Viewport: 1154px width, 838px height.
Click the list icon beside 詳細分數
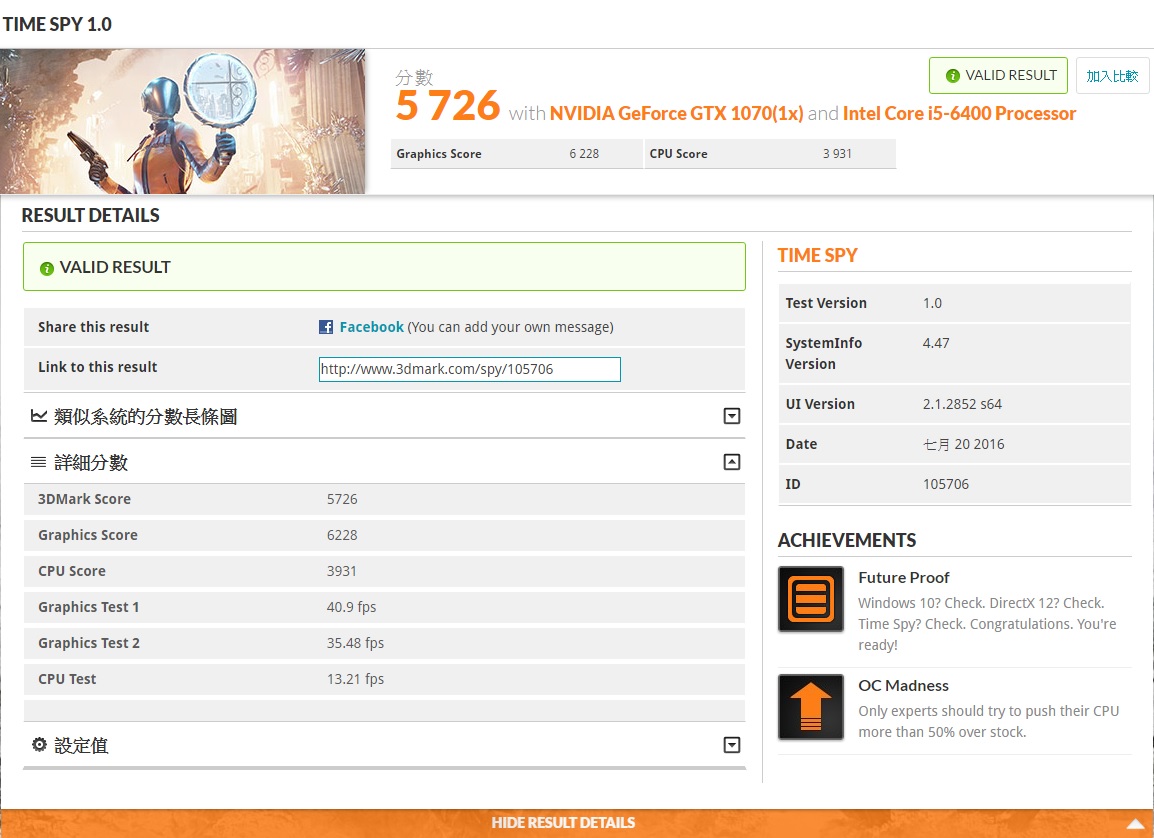38,462
